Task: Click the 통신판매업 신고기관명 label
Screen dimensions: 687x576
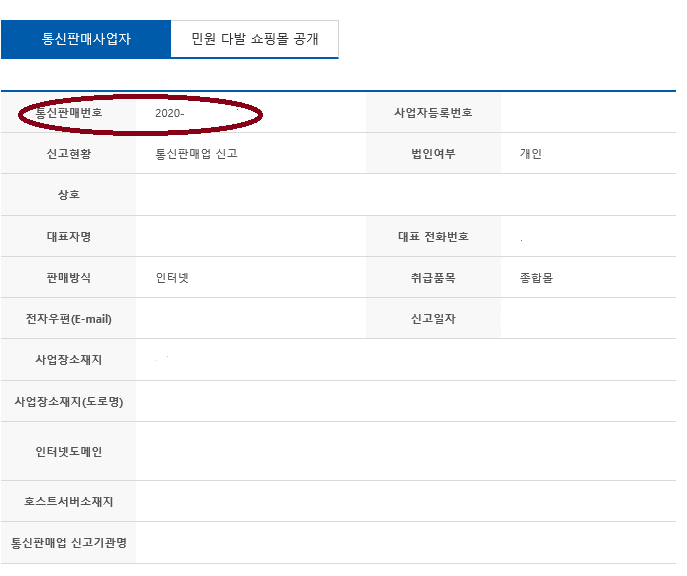Action: (69, 543)
